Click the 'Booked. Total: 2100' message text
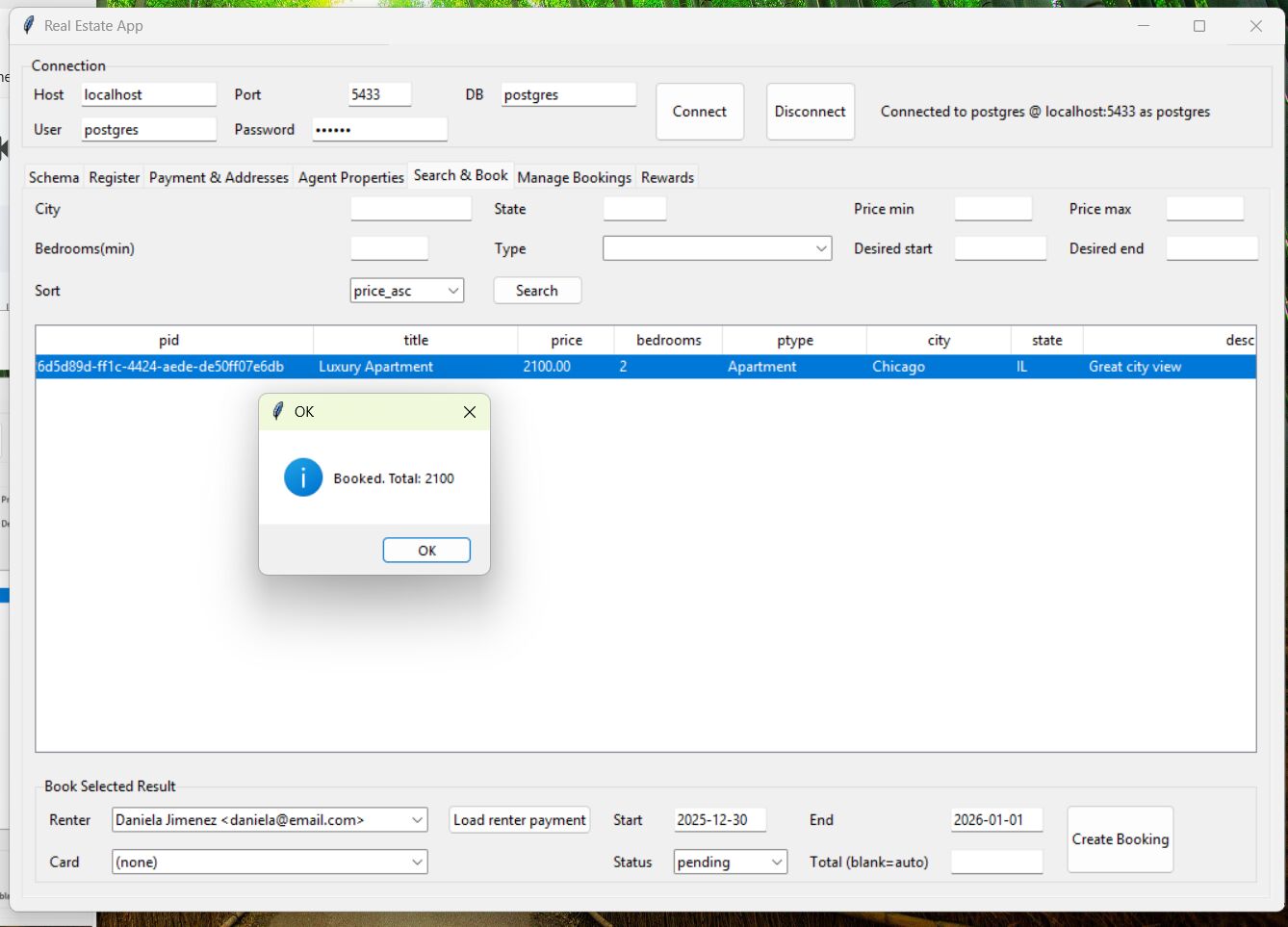Screen dimensions: 1288x927 click(x=394, y=478)
